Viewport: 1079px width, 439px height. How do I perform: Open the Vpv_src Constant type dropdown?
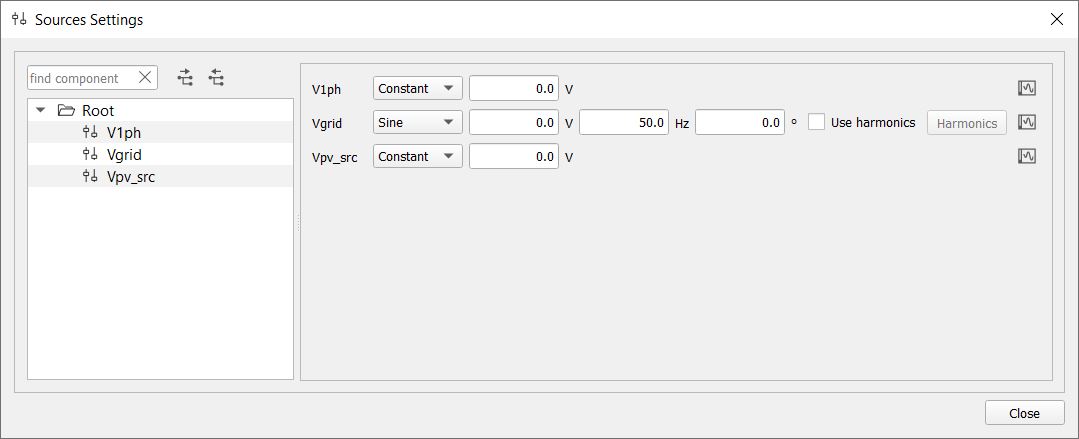tap(417, 156)
